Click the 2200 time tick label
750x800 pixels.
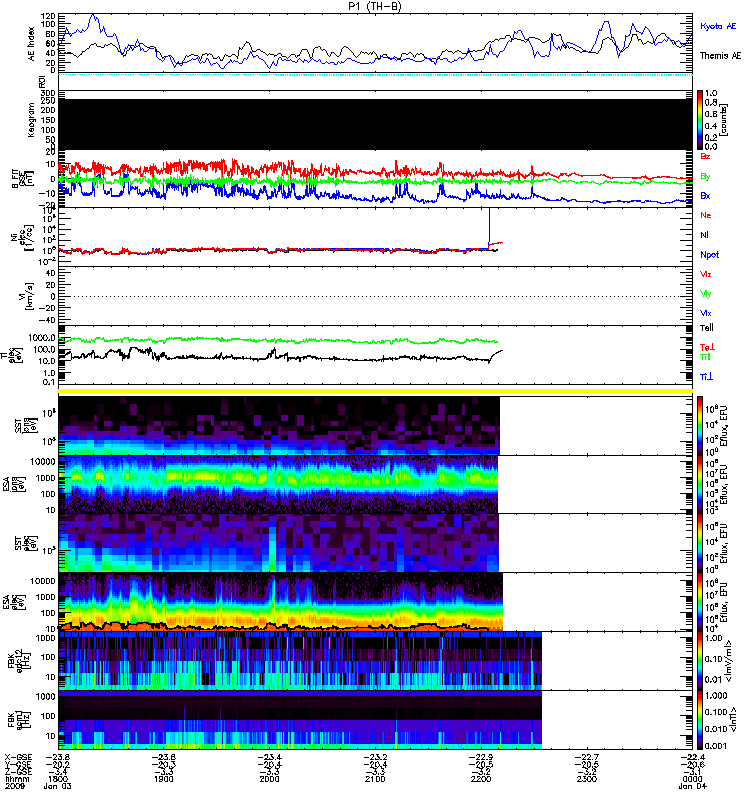coord(481,779)
